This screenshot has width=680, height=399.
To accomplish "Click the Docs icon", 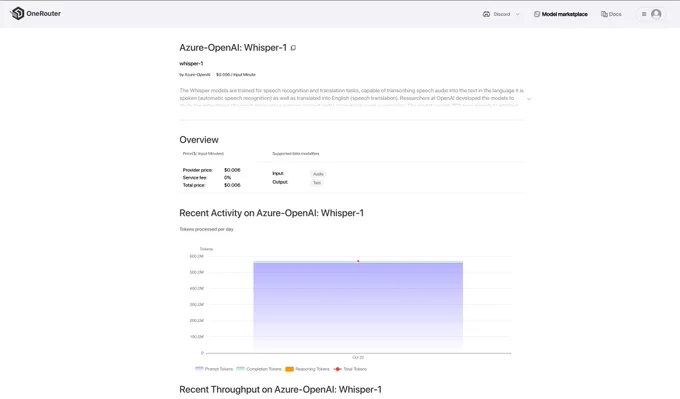I will tap(604, 14).
